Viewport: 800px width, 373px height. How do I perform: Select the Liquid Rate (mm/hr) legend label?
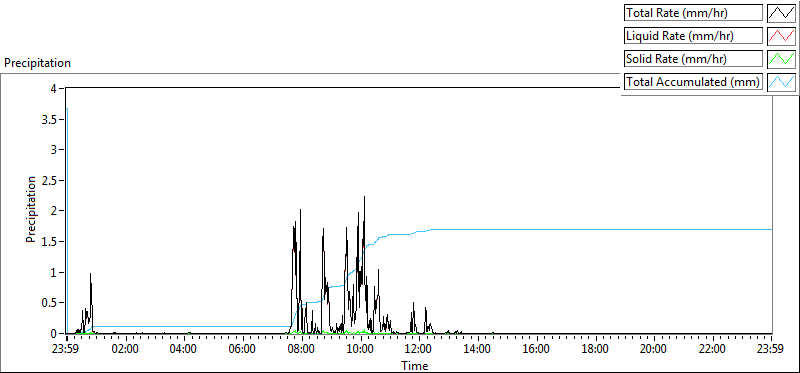tap(694, 36)
